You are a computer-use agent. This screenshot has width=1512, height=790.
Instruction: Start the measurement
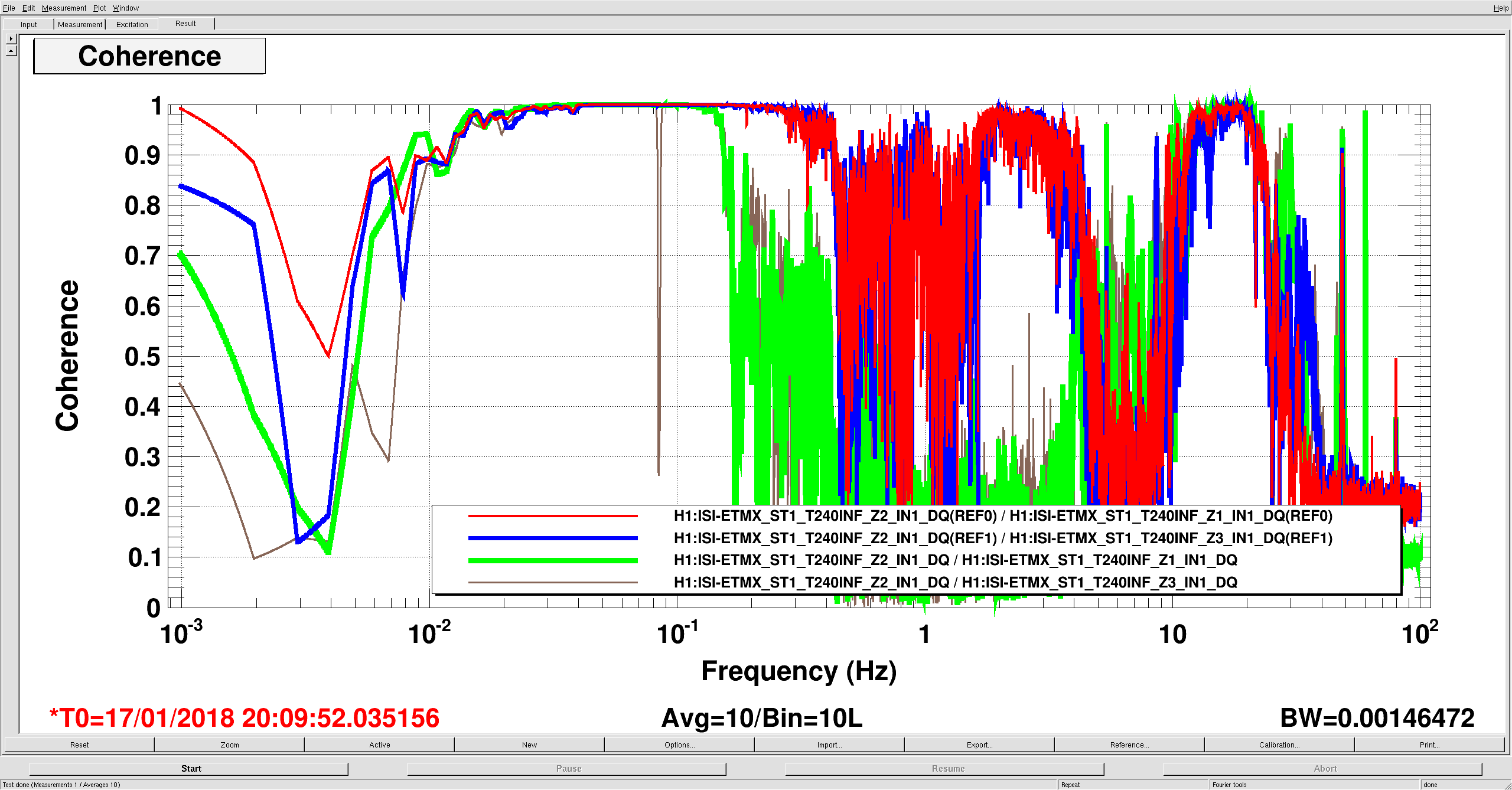pyautogui.click(x=189, y=768)
